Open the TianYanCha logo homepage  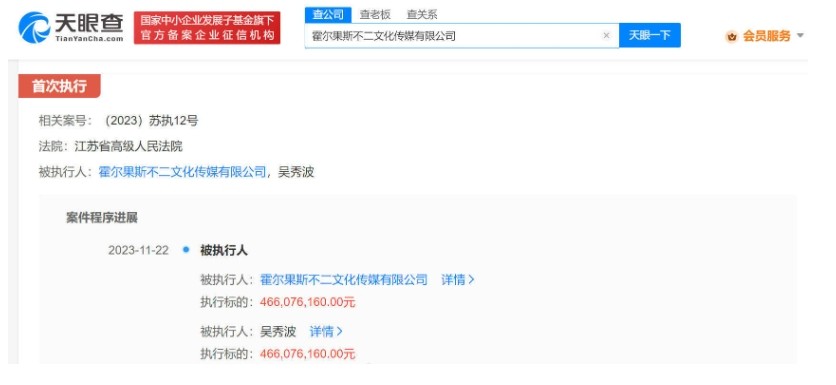tap(70, 28)
